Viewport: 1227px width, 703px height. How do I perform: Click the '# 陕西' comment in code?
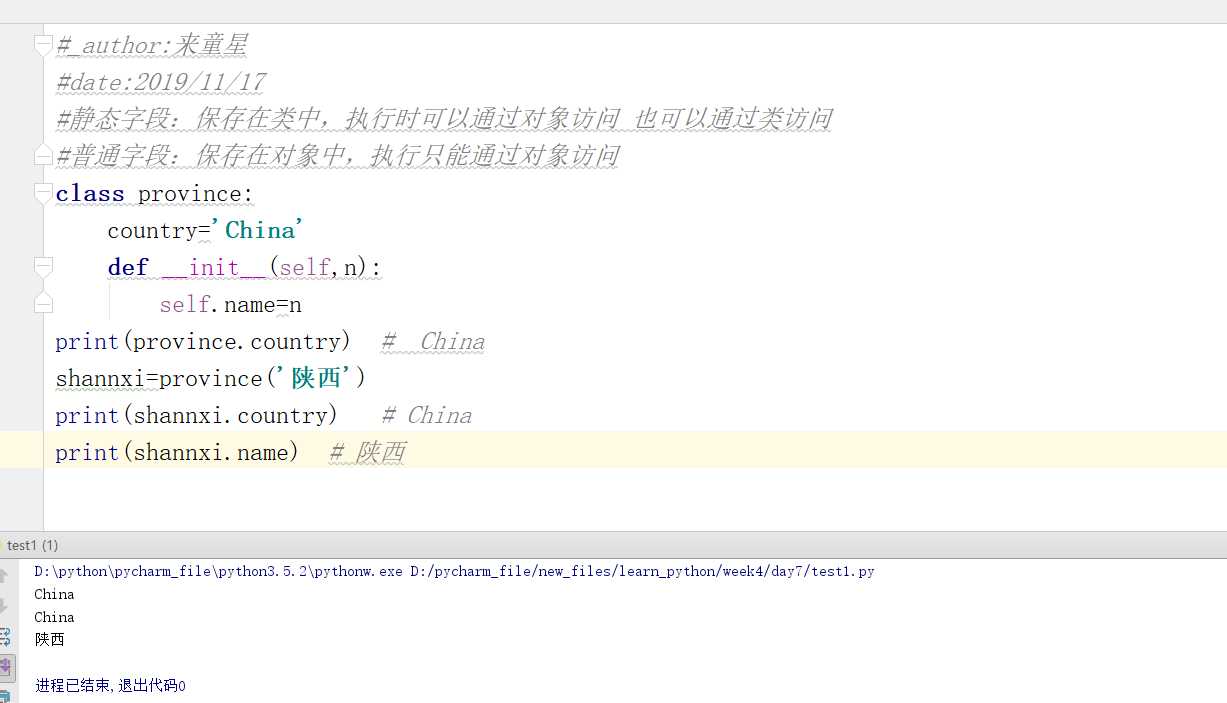pyautogui.click(x=367, y=452)
